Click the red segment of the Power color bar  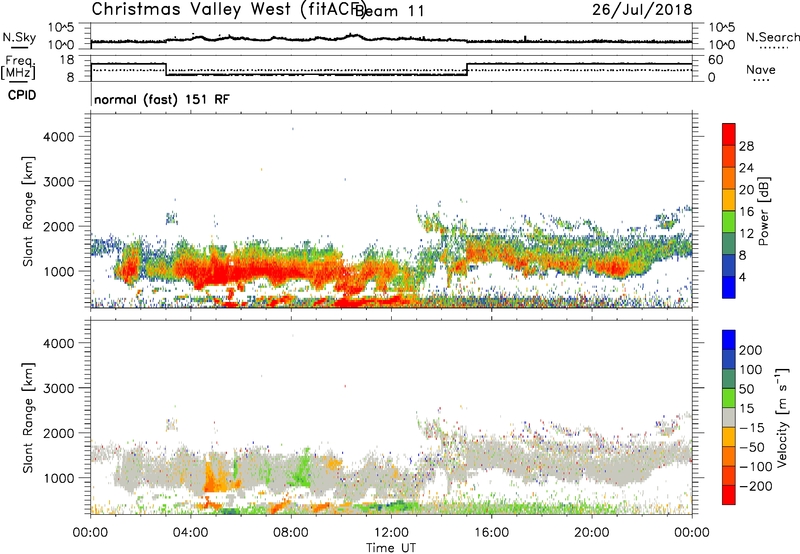[x=729, y=135]
